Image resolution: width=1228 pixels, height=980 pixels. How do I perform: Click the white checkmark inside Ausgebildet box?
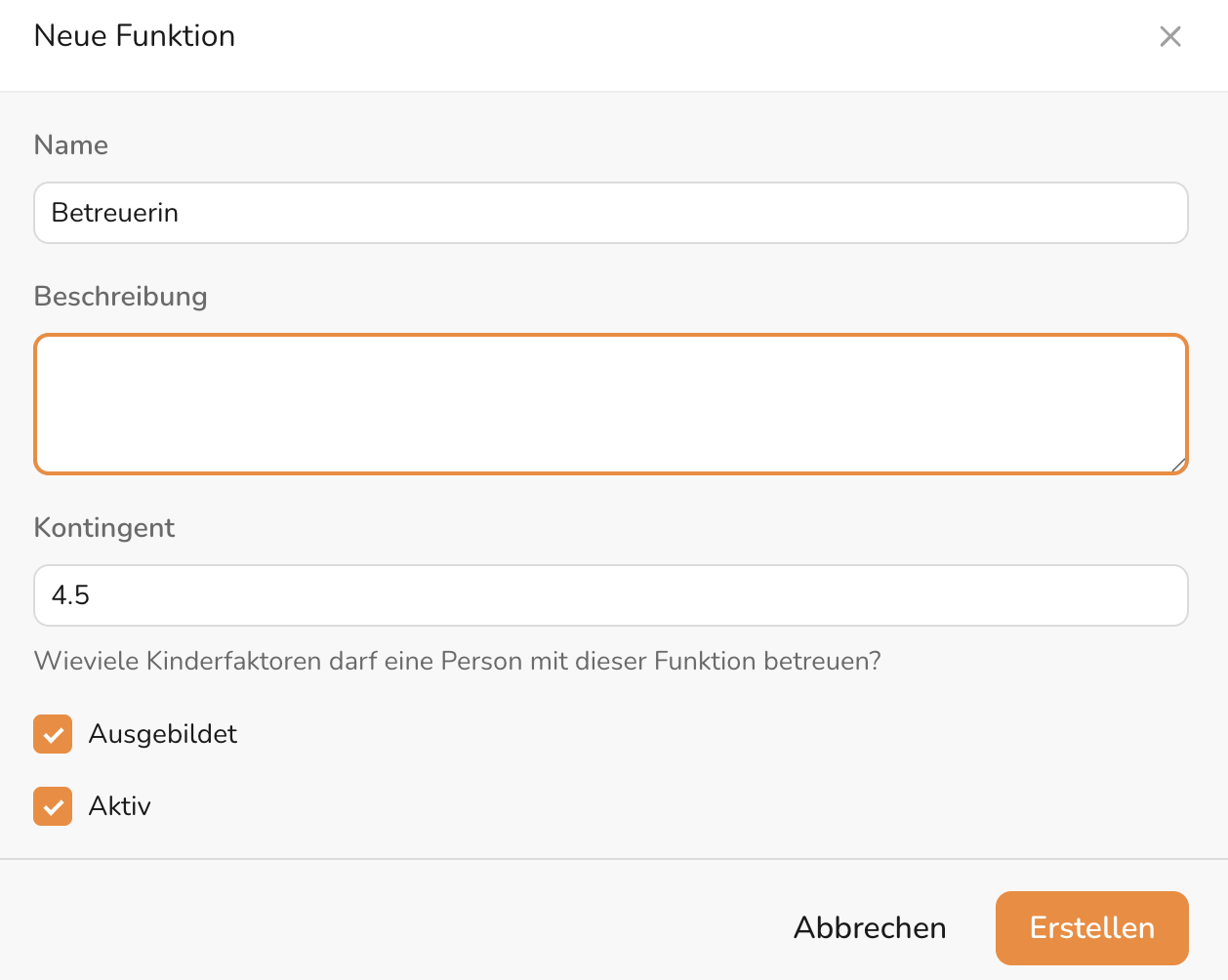(x=53, y=735)
